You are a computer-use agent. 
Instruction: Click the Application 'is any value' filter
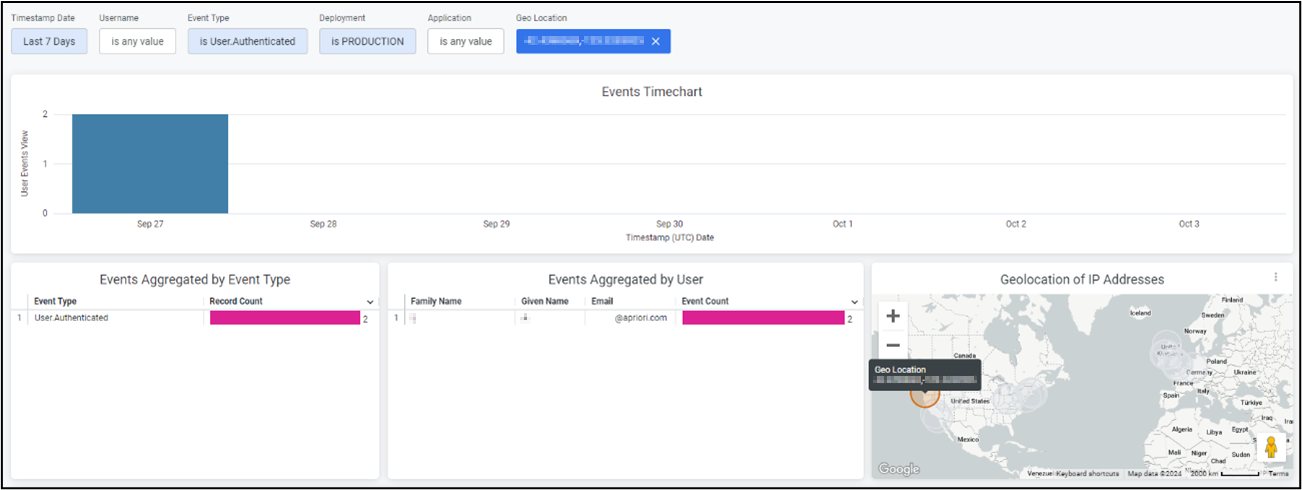465,41
